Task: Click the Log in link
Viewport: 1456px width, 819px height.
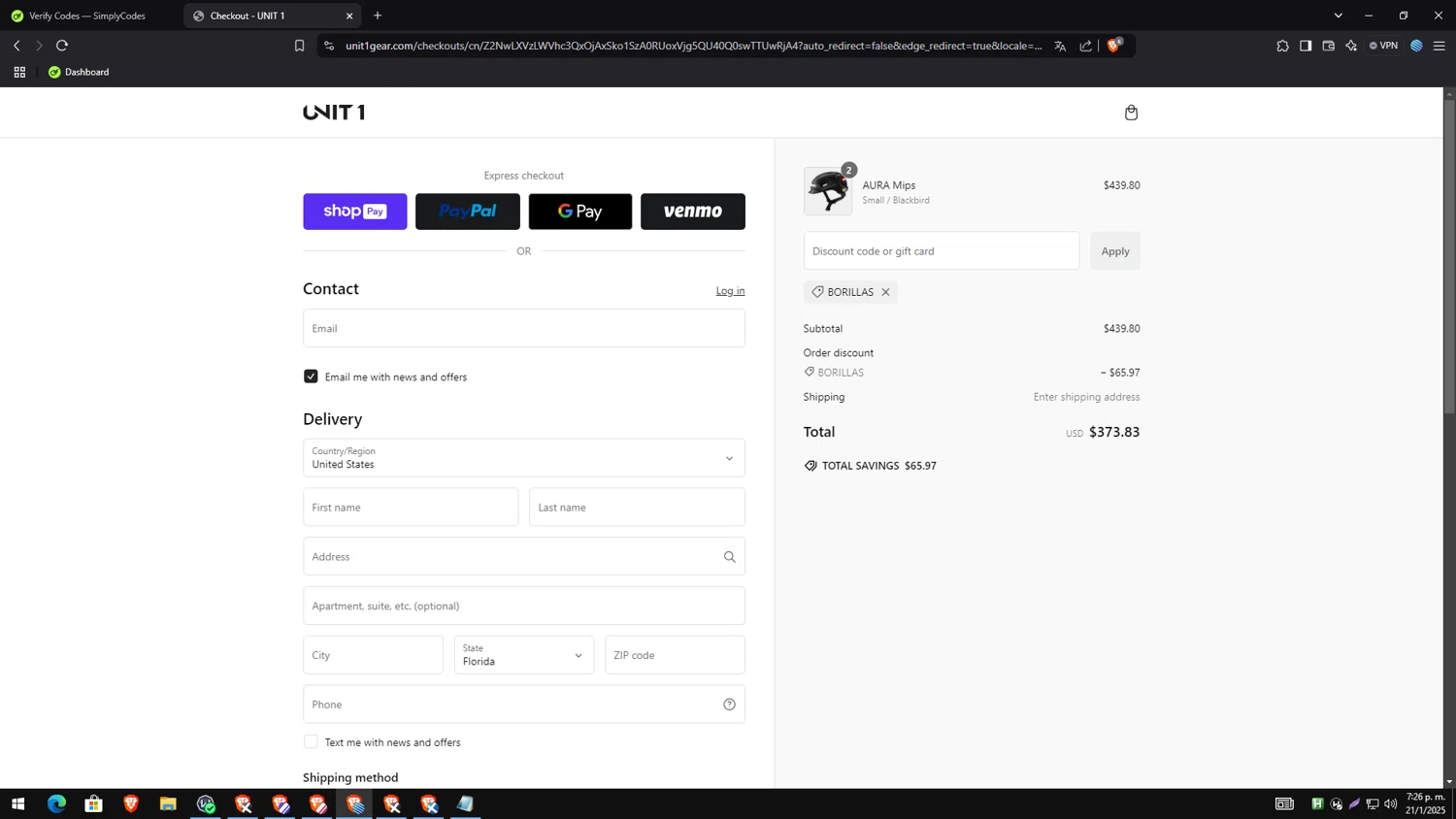Action: 730,291
